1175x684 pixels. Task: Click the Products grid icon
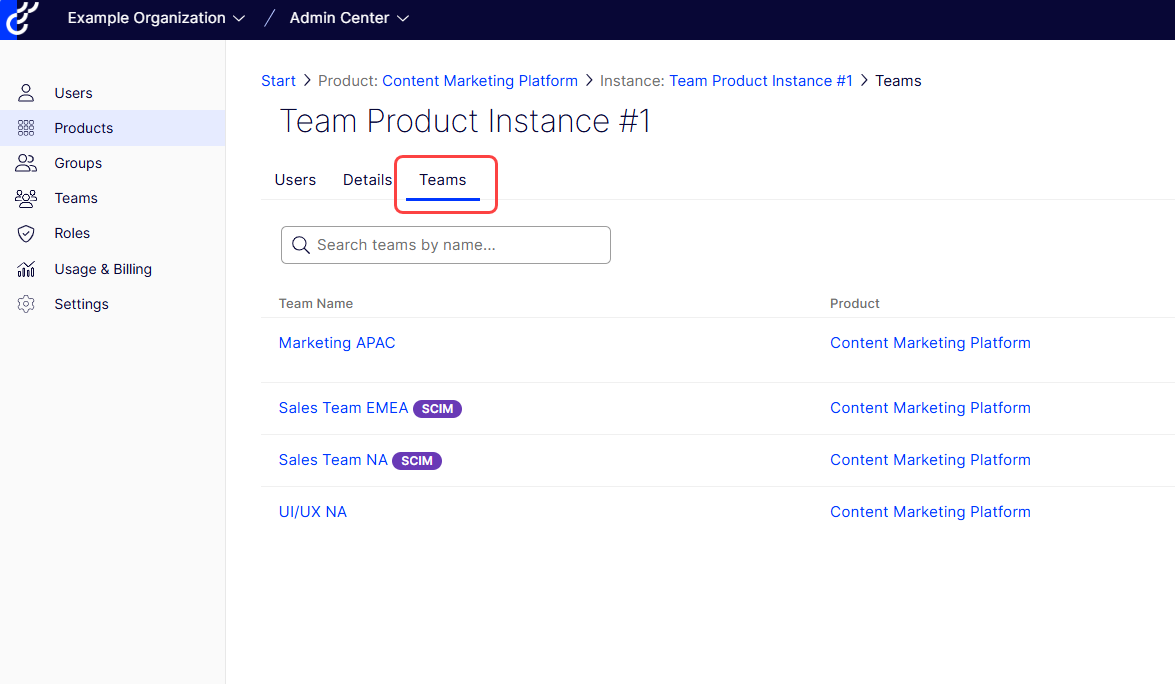tap(27, 128)
